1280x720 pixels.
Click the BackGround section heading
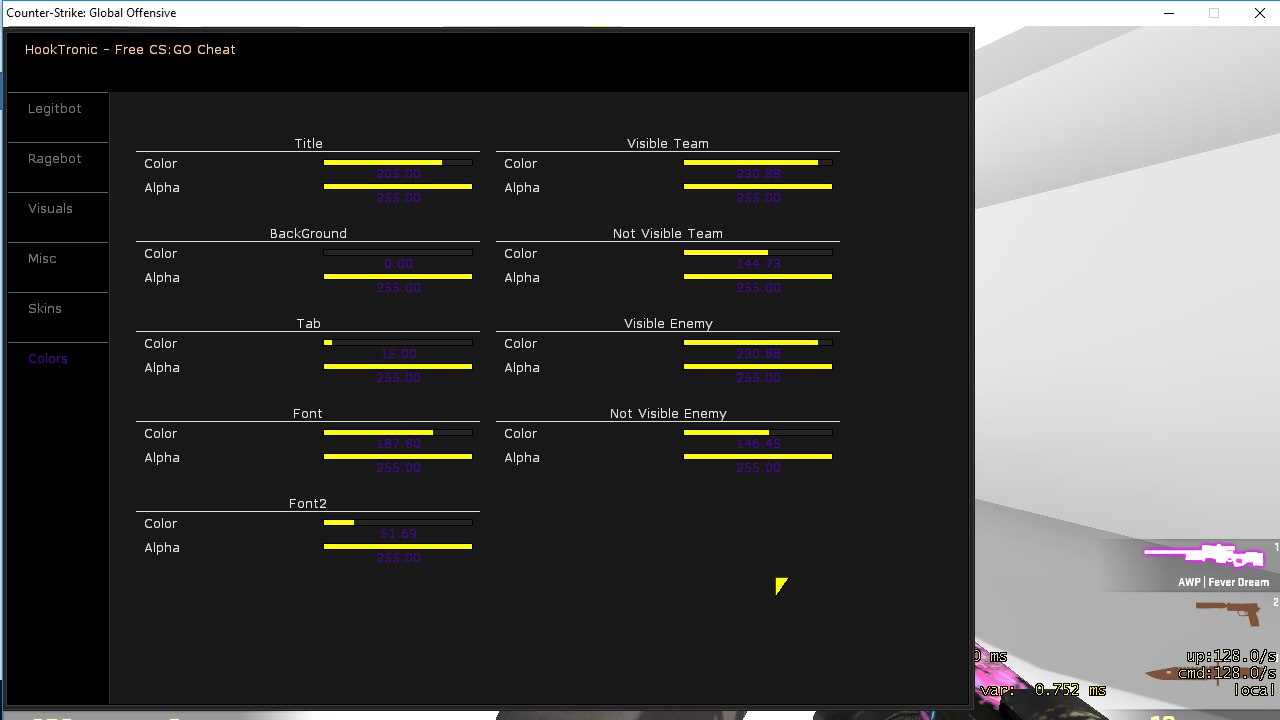click(308, 234)
